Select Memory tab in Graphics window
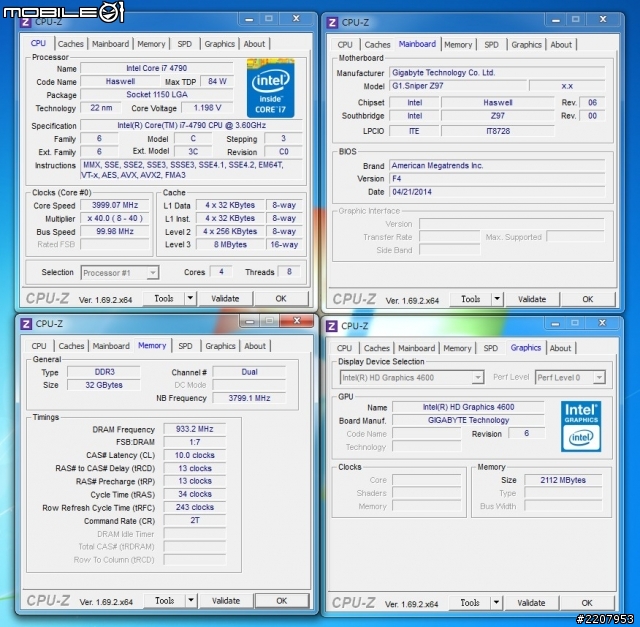The height and width of the screenshot is (627, 640). [457, 348]
